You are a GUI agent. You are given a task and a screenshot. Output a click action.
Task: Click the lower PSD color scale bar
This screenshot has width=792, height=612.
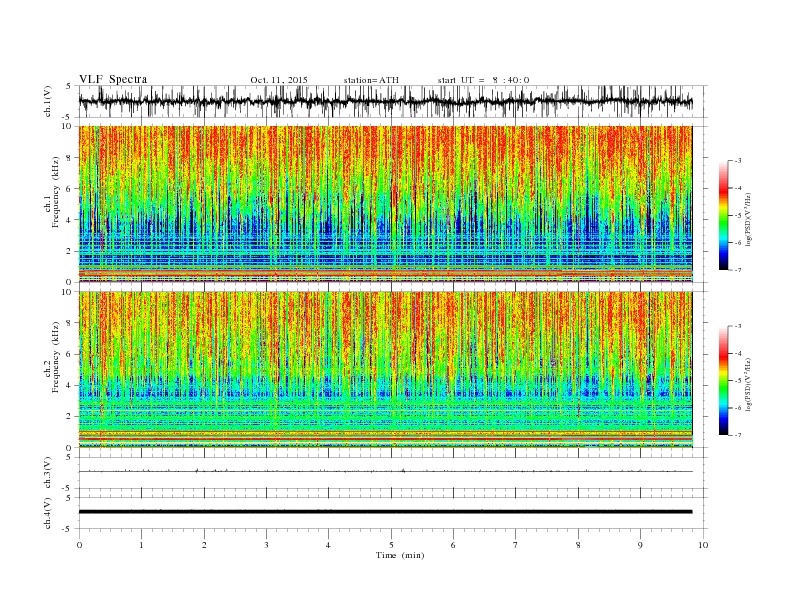coord(723,381)
